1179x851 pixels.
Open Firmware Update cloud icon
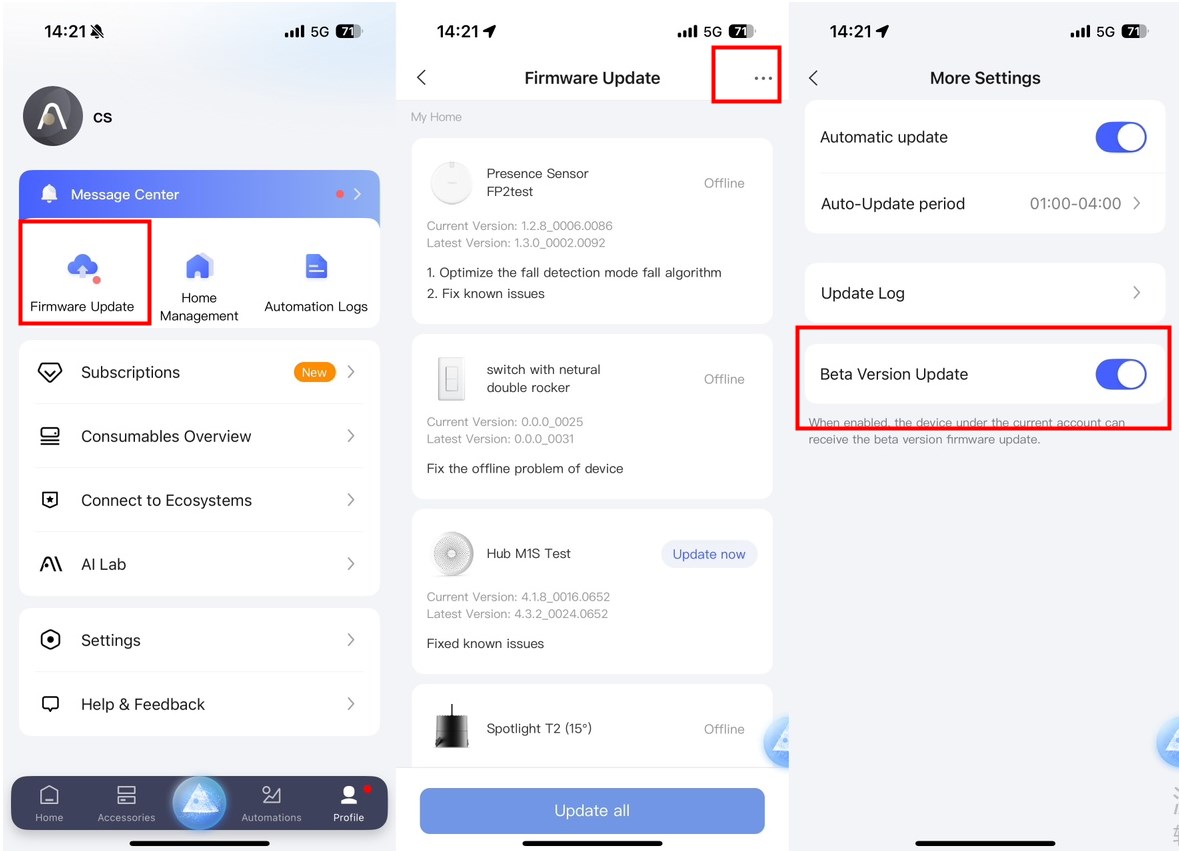[x=83, y=268]
